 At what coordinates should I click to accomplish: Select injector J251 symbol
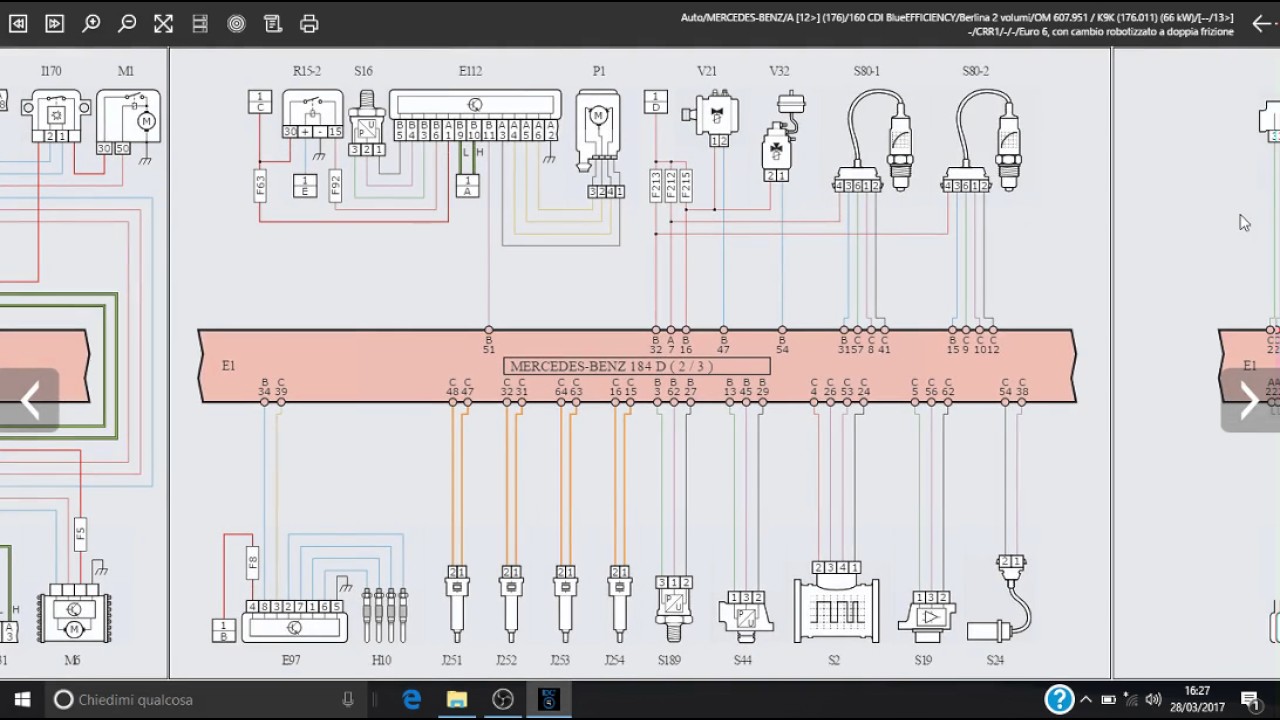pyautogui.click(x=457, y=604)
